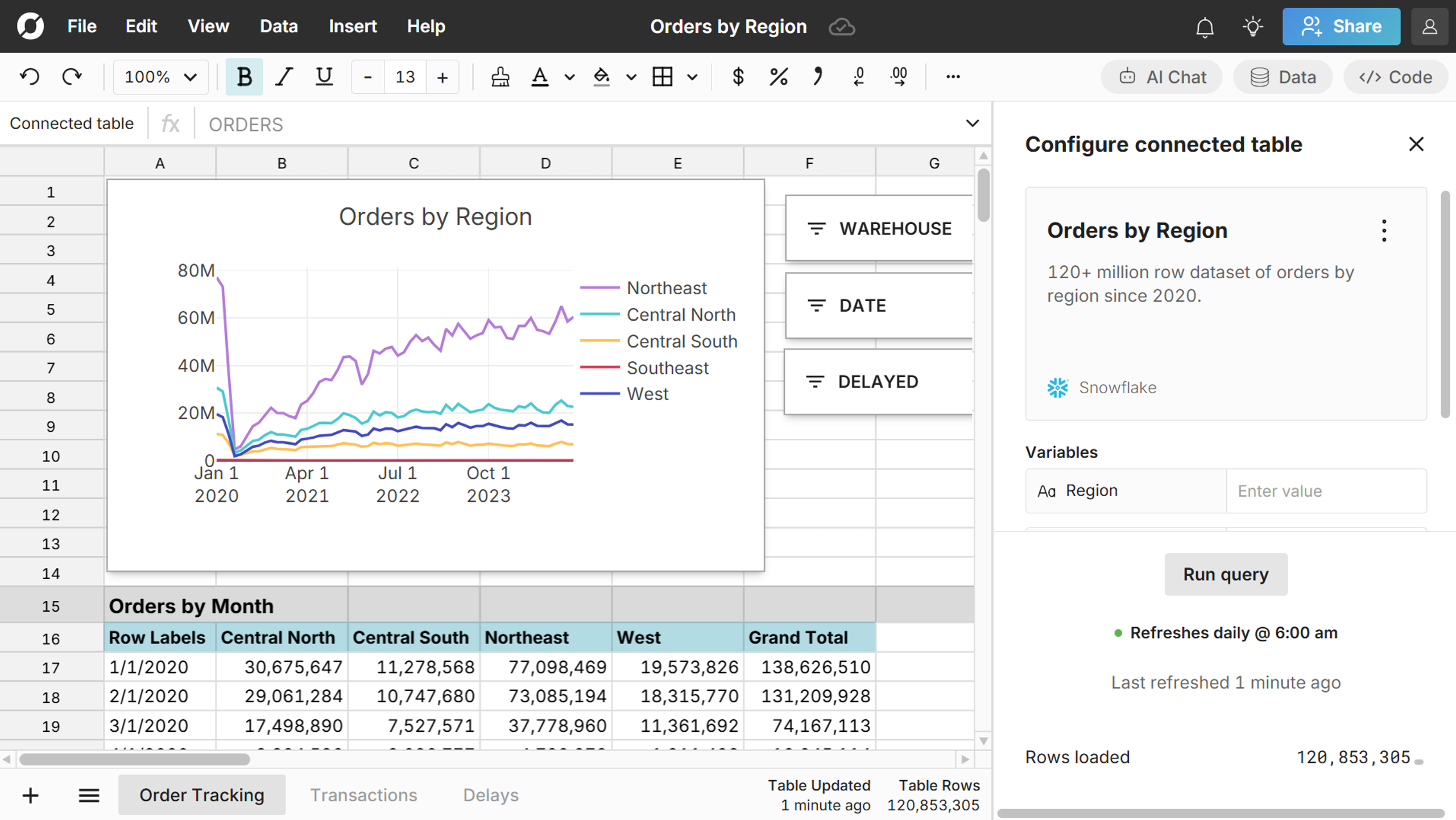The height and width of the screenshot is (820, 1456).
Task: Open the Insert menu
Action: [x=353, y=27]
